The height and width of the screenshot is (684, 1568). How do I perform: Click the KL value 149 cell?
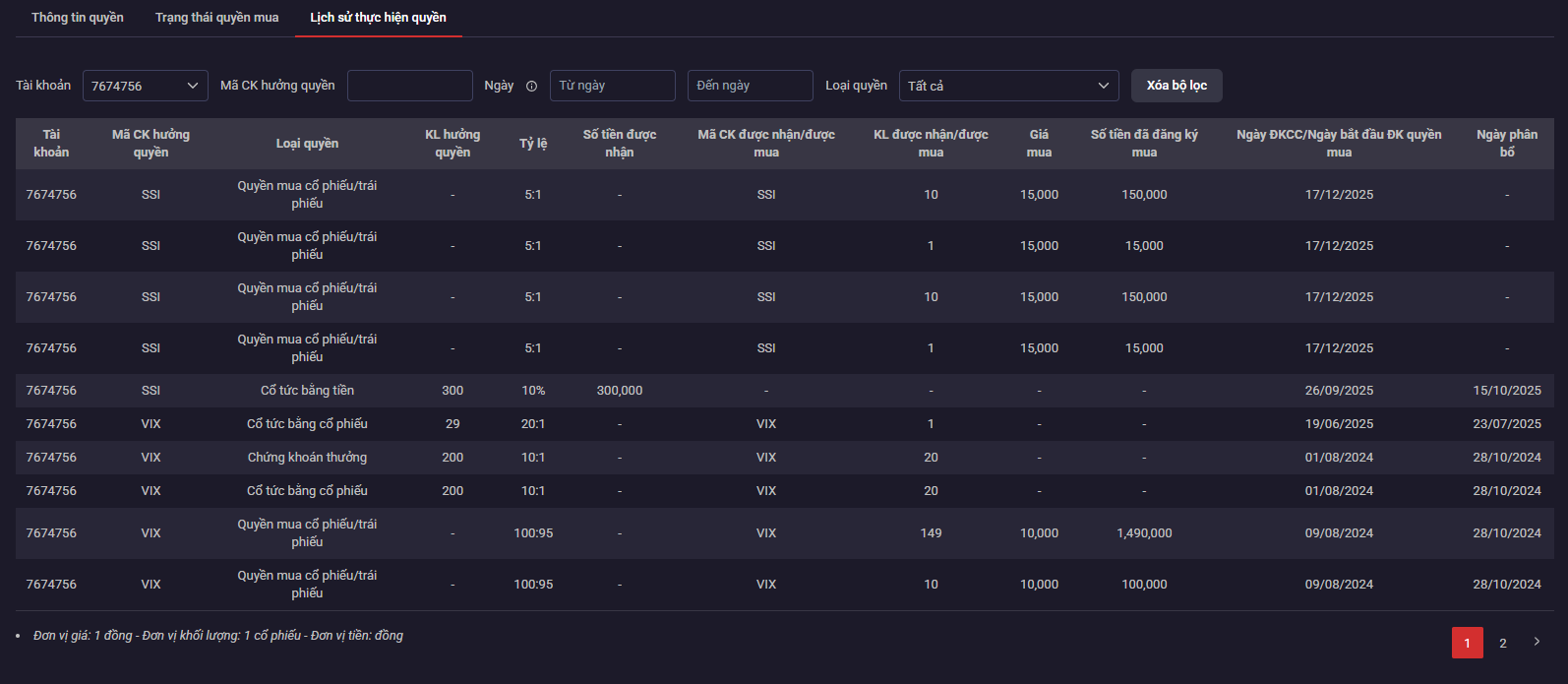coord(931,533)
